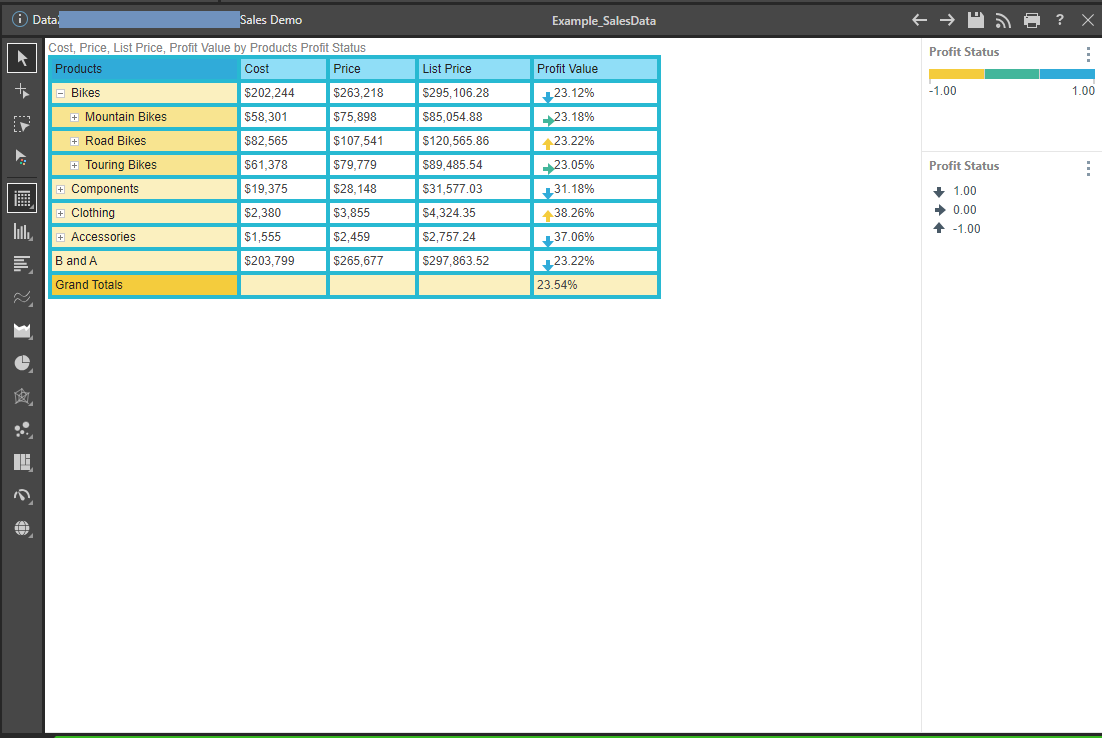Screen dimensions: 1102x738
Task: Print using the printer icon
Action: 1032,20
